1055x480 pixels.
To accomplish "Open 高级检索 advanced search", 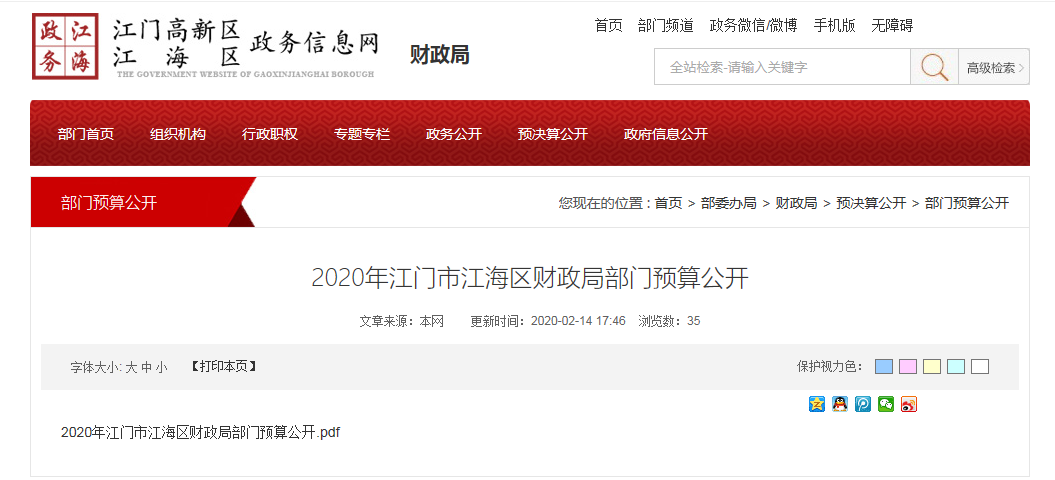I will [x=994, y=67].
